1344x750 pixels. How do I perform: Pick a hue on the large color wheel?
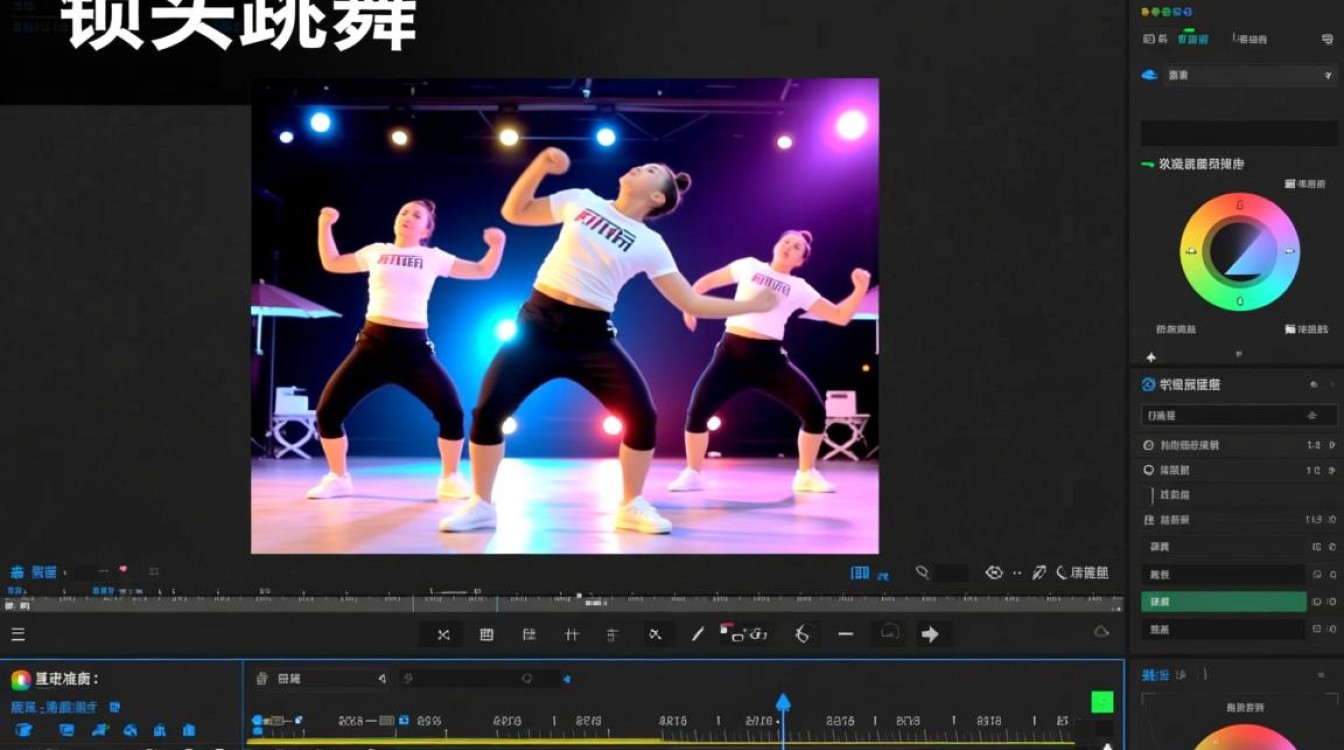1240,252
